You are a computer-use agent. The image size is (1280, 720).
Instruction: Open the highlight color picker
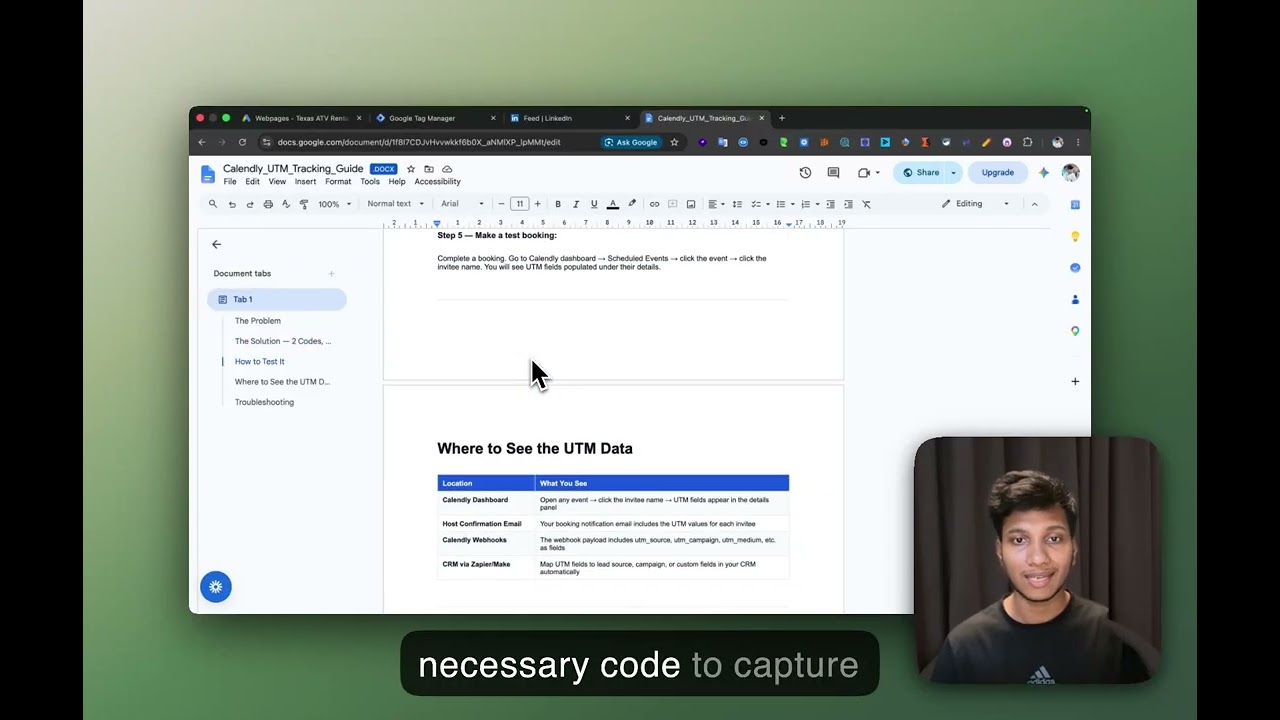632,204
